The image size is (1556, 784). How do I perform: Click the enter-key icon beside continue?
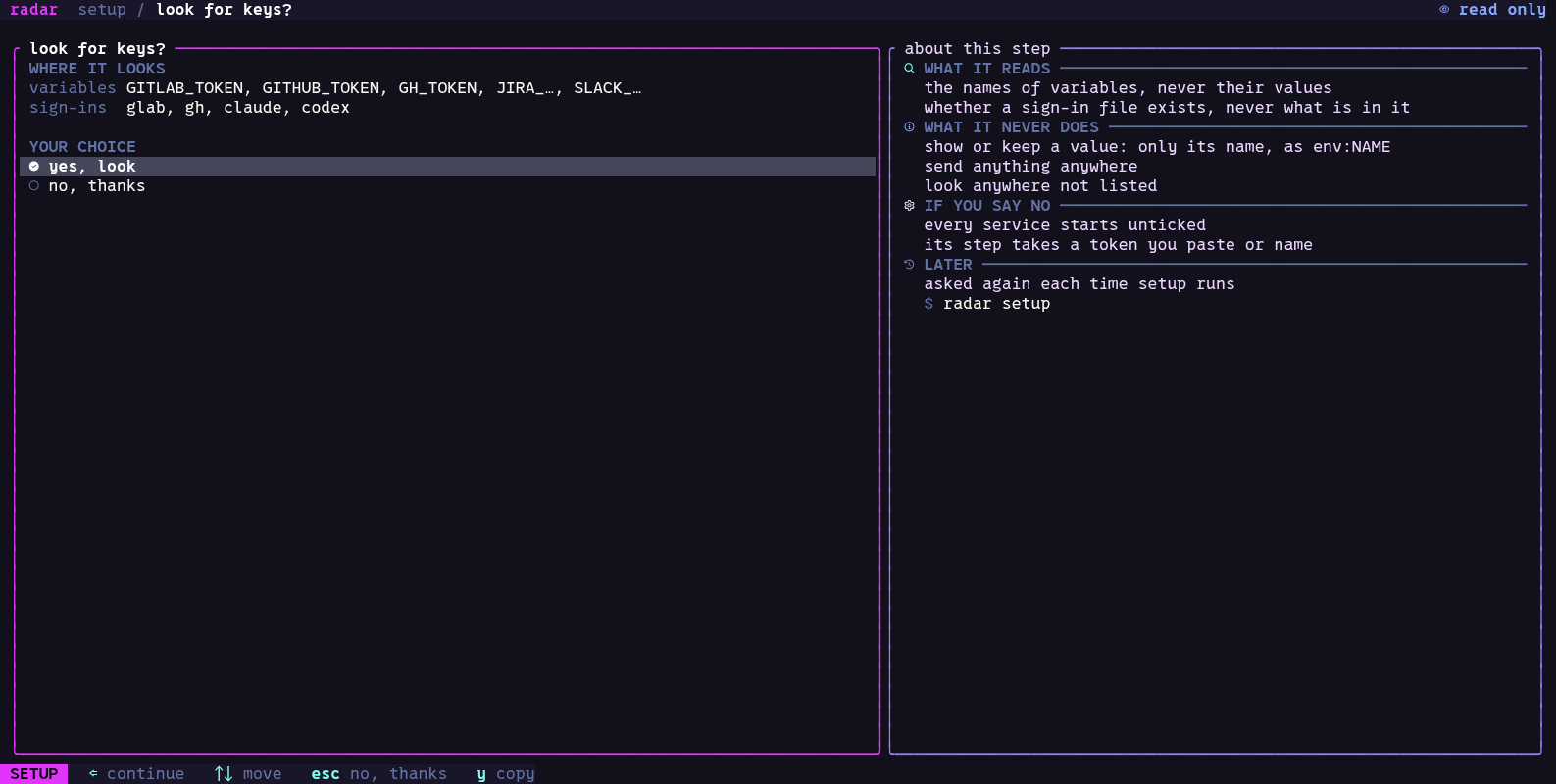pyautogui.click(x=93, y=774)
